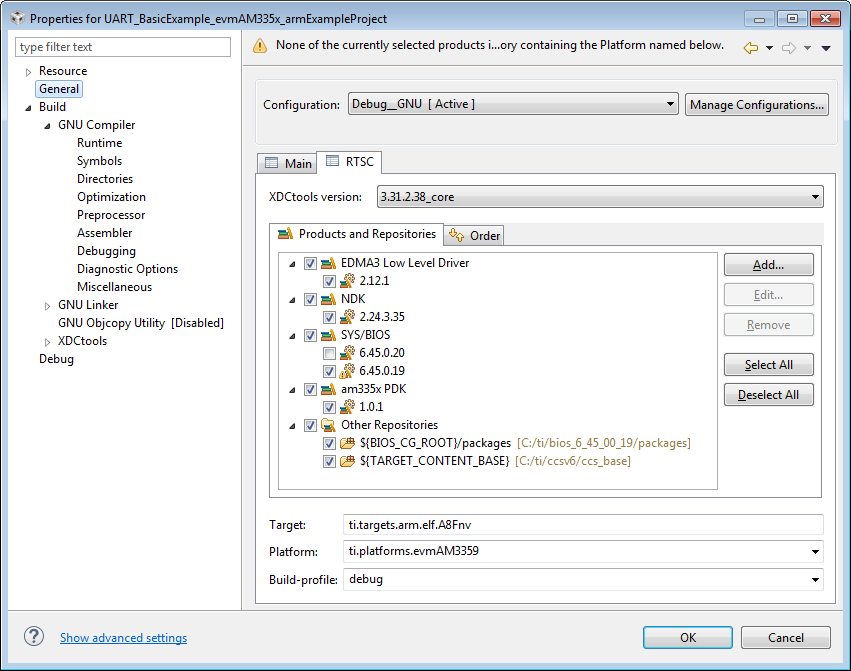851x671 pixels.
Task: Uncheck the NDK product checkbox
Action: 310,299
